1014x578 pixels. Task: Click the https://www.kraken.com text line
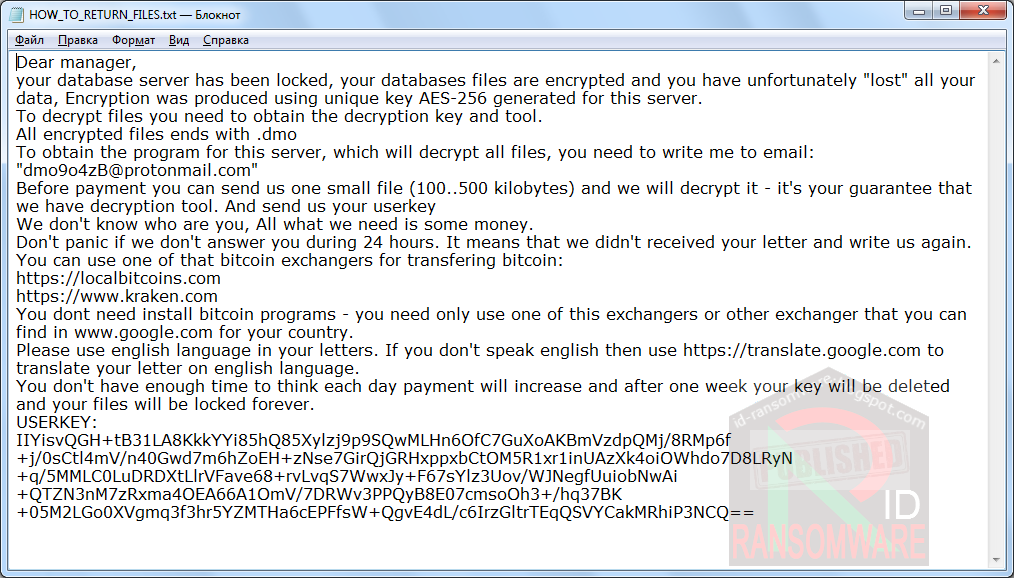click(x=117, y=297)
